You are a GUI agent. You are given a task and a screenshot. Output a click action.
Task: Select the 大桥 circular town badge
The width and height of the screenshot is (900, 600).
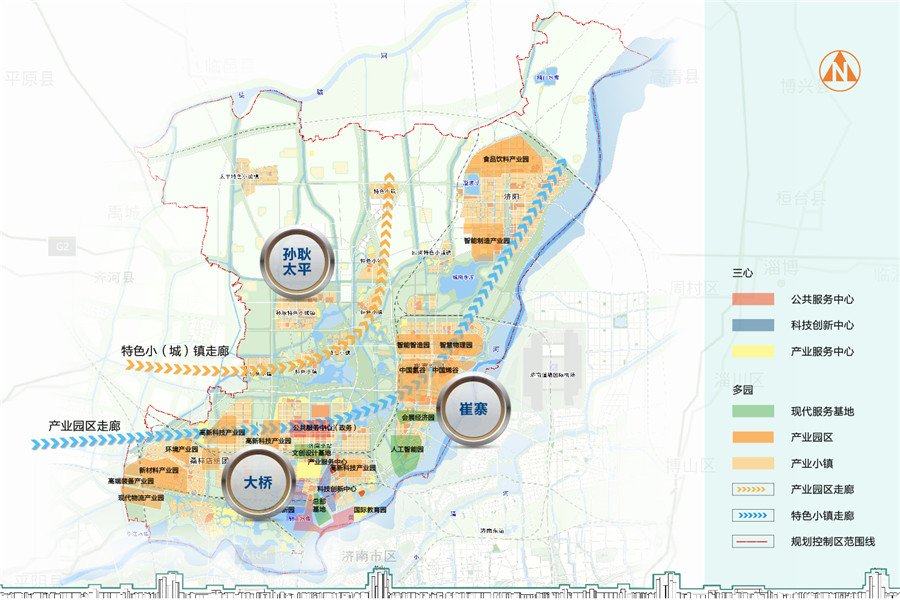point(258,482)
